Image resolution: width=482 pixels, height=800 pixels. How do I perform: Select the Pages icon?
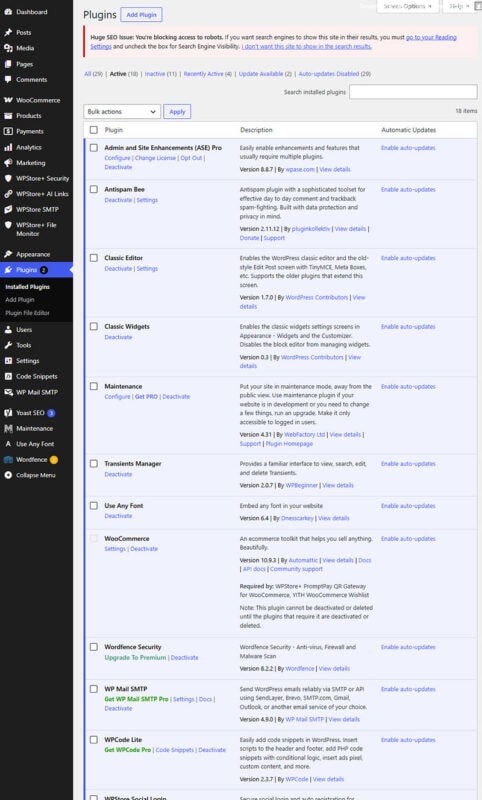8,64
